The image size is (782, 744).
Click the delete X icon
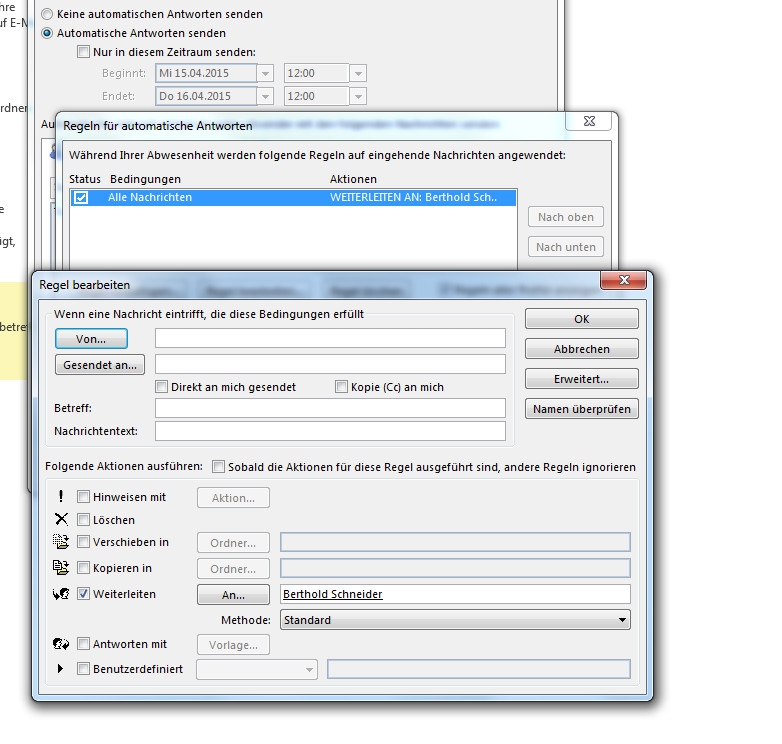(62, 520)
